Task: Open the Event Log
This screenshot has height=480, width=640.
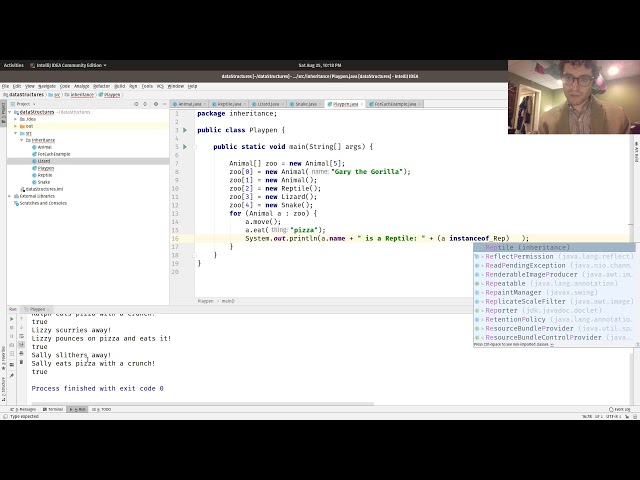Action: (620, 409)
